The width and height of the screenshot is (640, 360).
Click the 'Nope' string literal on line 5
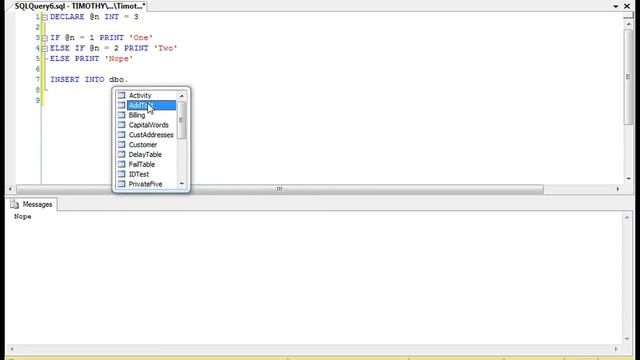[x=119, y=59]
